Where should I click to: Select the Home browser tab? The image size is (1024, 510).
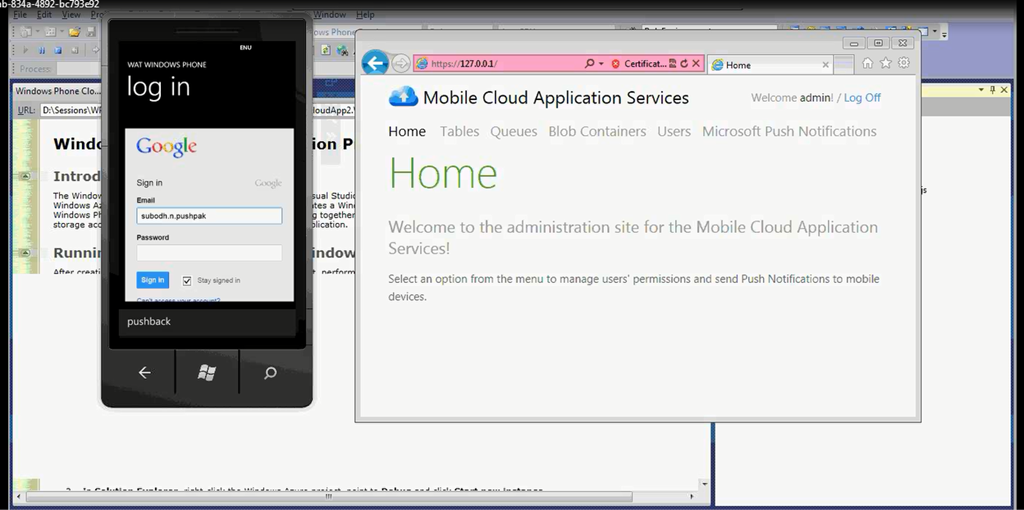(x=771, y=65)
